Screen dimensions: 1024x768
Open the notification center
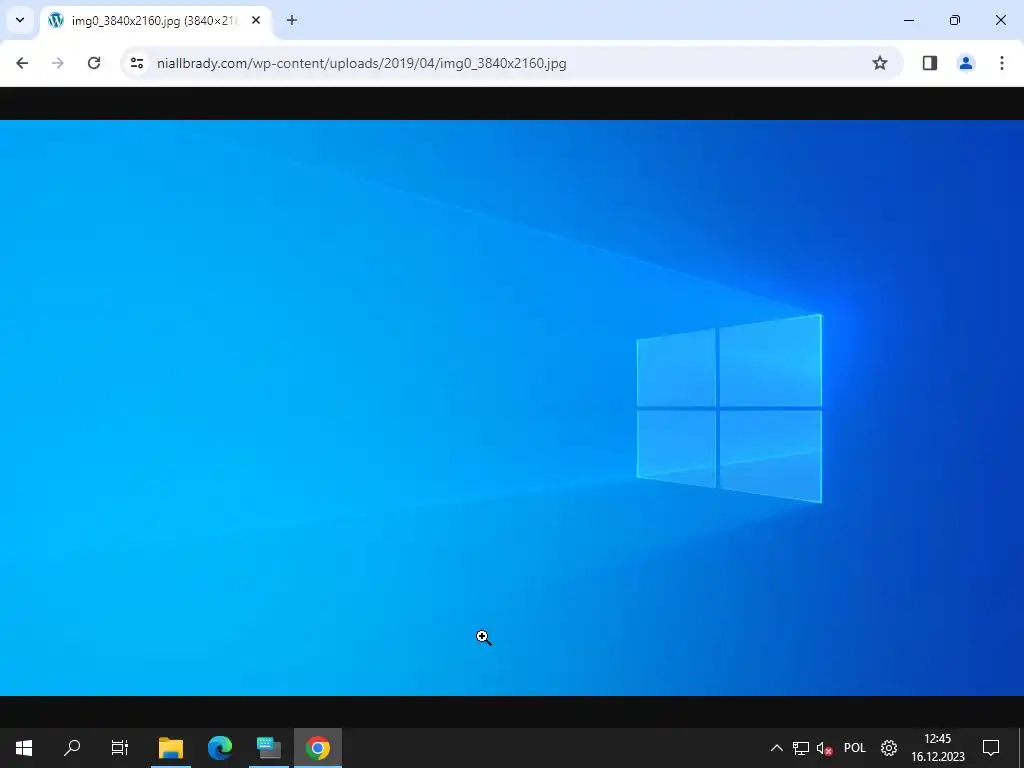pyautogui.click(x=991, y=748)
